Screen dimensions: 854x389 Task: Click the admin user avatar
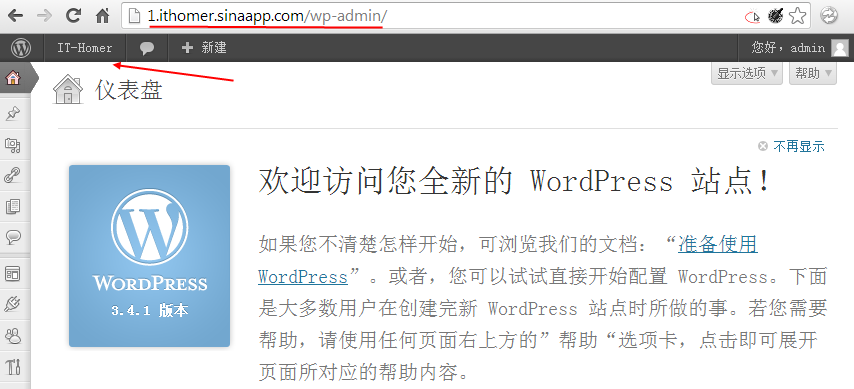click(839, 48)
